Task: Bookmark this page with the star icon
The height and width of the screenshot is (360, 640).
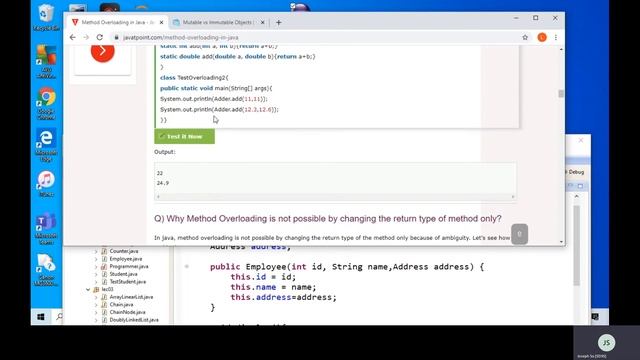Action: 525,37
